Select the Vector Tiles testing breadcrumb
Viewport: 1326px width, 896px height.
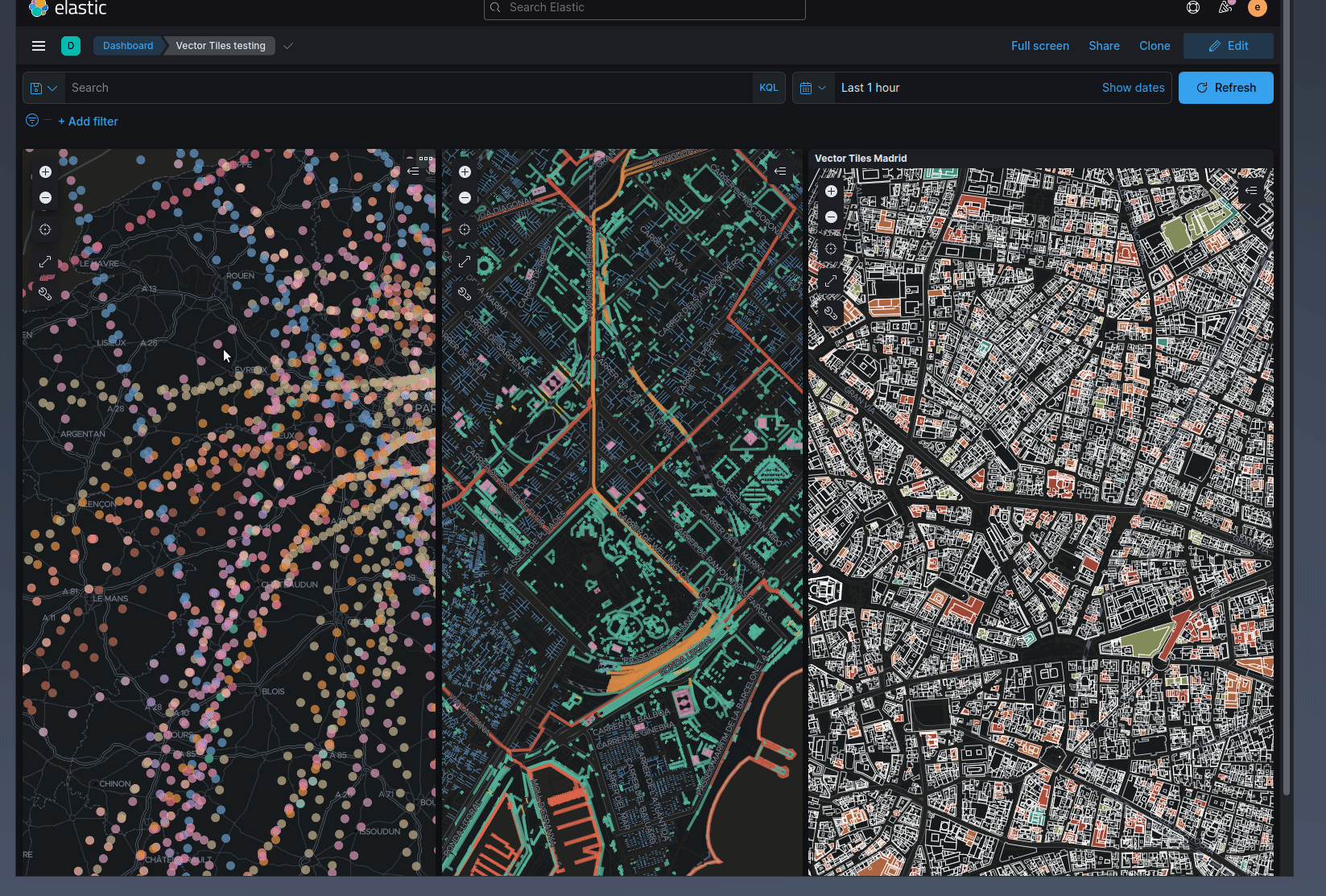point(220,46)
